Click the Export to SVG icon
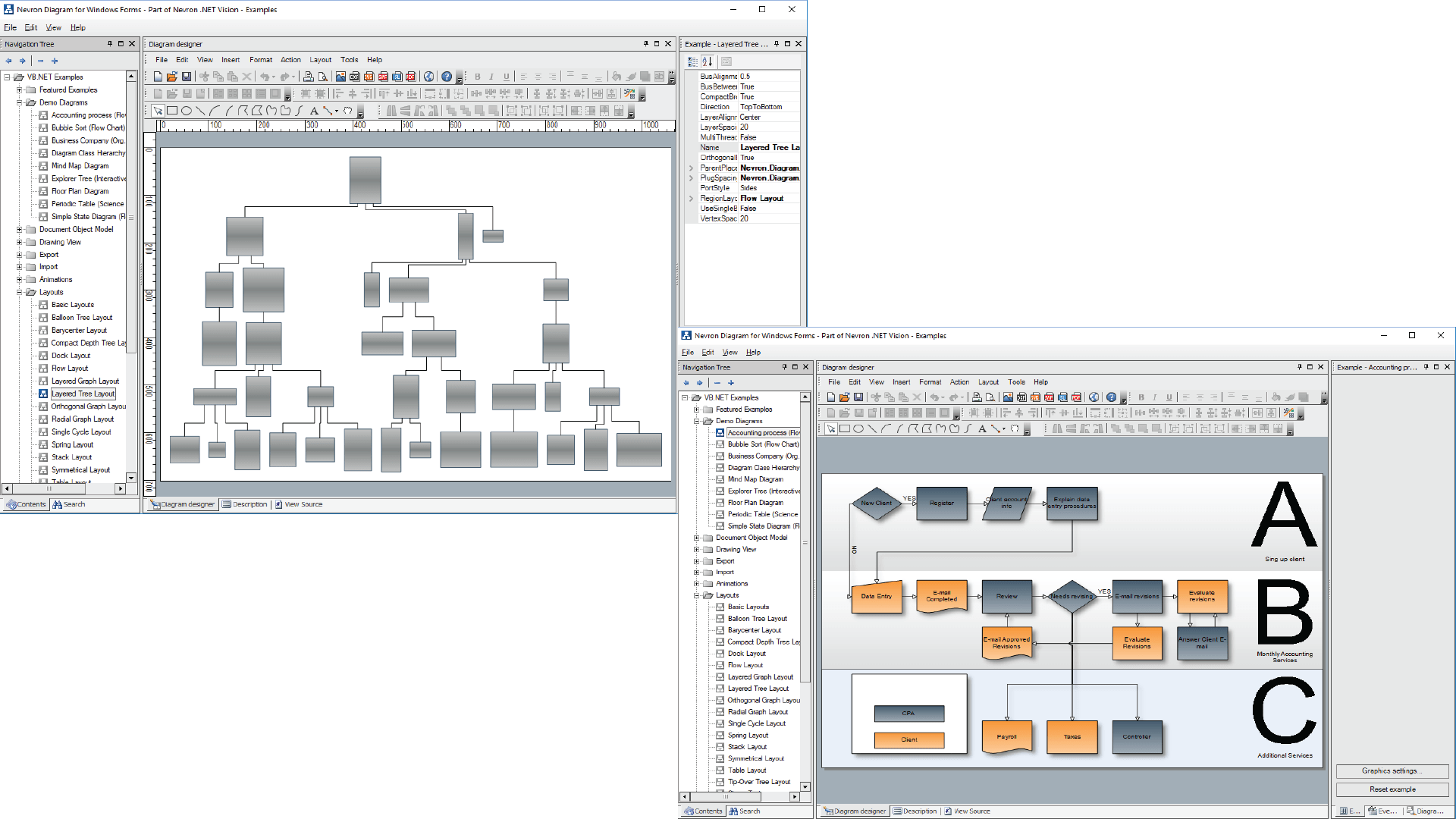This screenshot has width=1456, height=819. click(368, 76)
